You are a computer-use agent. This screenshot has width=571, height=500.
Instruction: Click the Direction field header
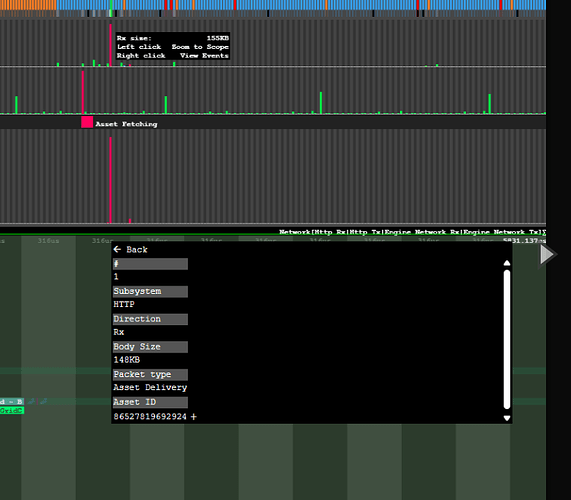coord(150,319)
